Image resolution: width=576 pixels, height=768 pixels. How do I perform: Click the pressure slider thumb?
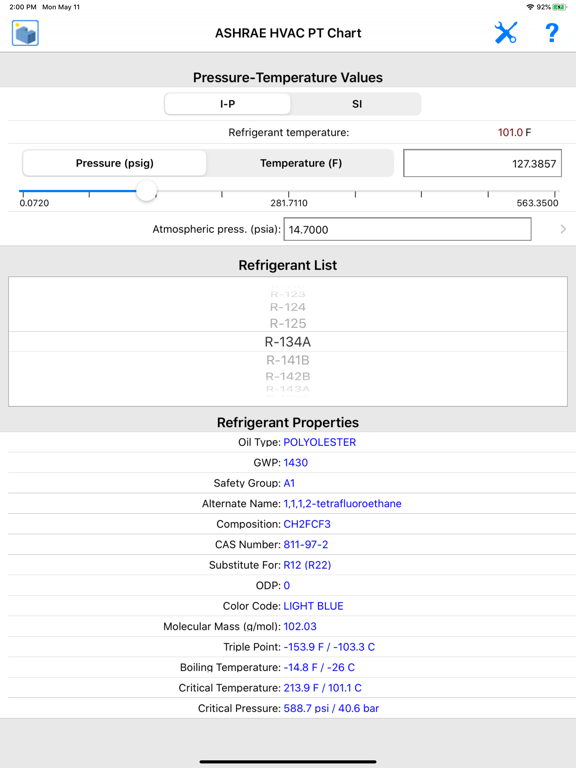146,191
